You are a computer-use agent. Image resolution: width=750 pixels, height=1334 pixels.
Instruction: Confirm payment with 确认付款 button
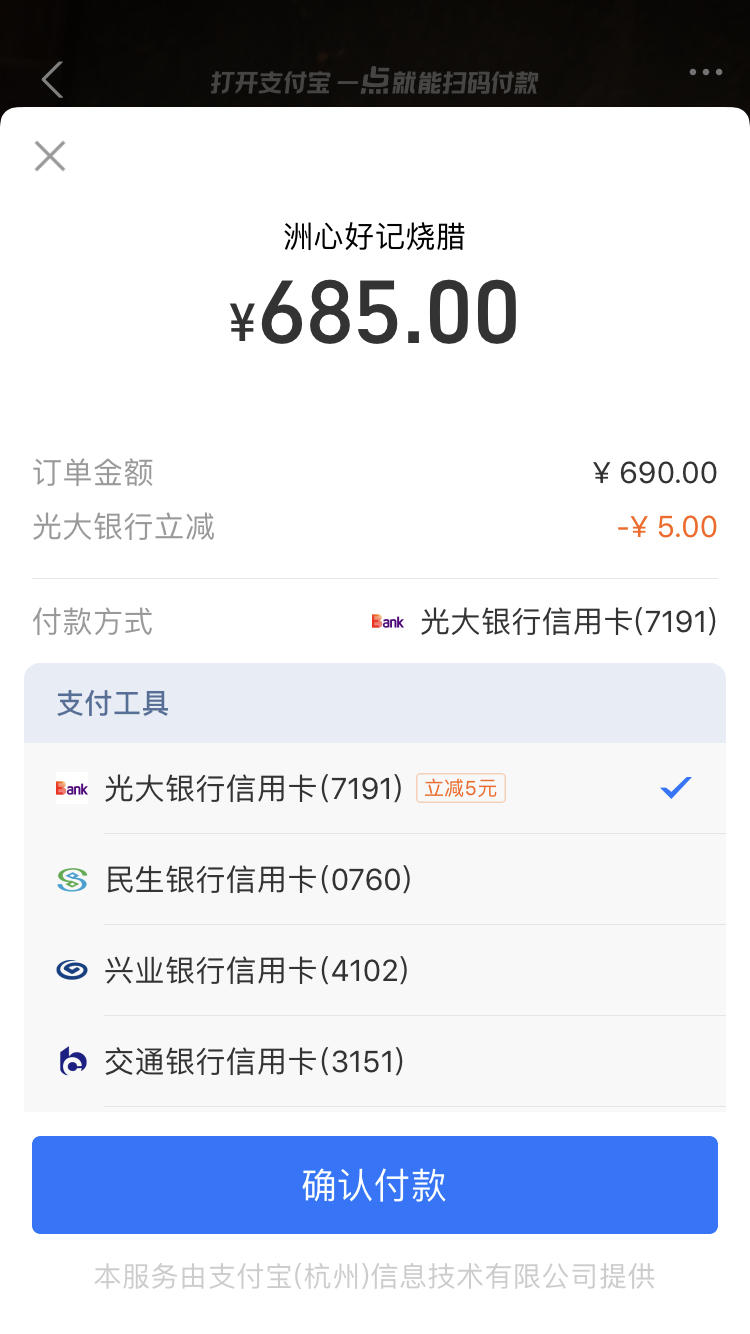pos(375,1185)
